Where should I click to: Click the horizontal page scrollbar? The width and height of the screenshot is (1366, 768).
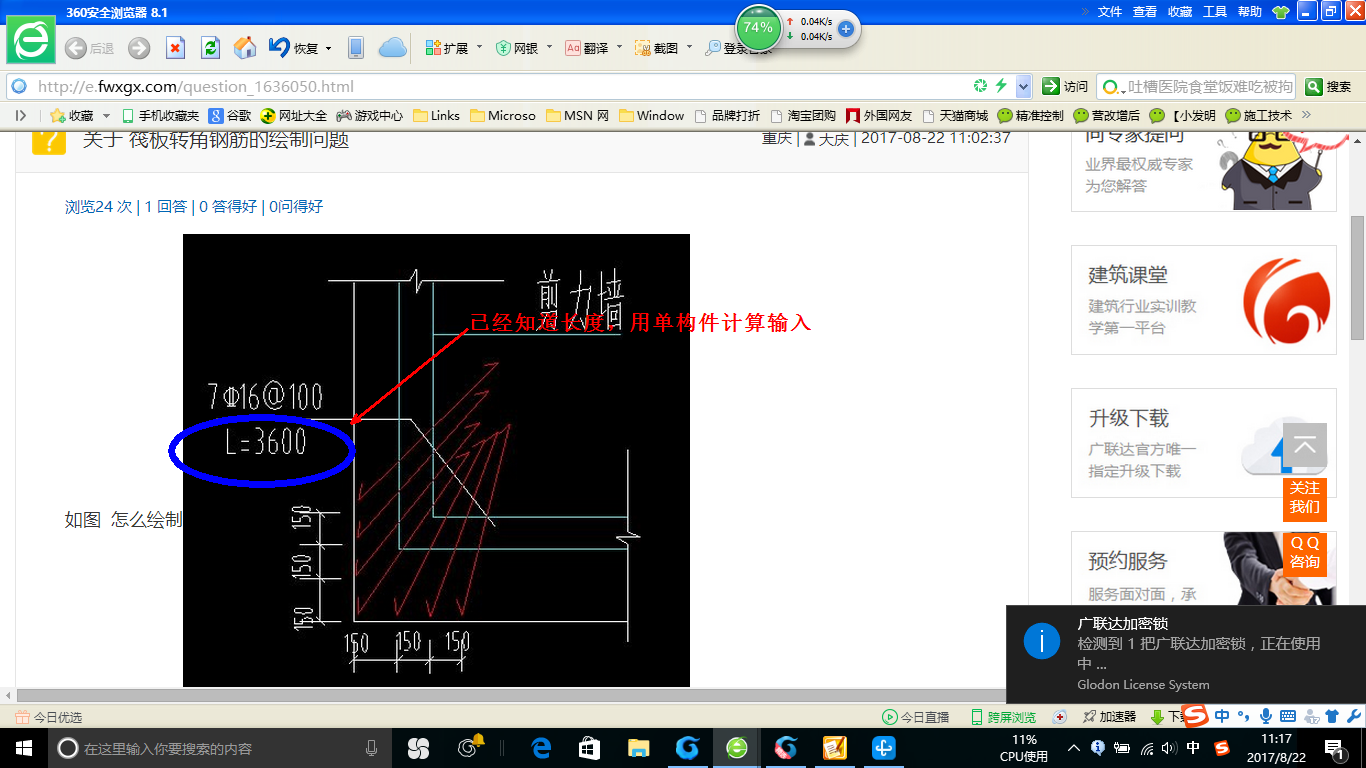[x=510, y=696]
